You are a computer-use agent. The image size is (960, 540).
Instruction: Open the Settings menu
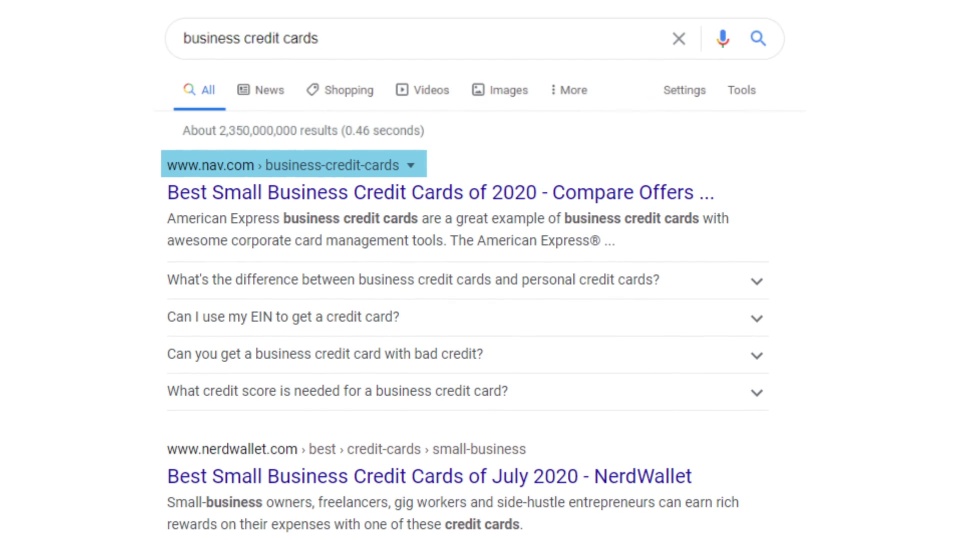(x=684, y=90)
